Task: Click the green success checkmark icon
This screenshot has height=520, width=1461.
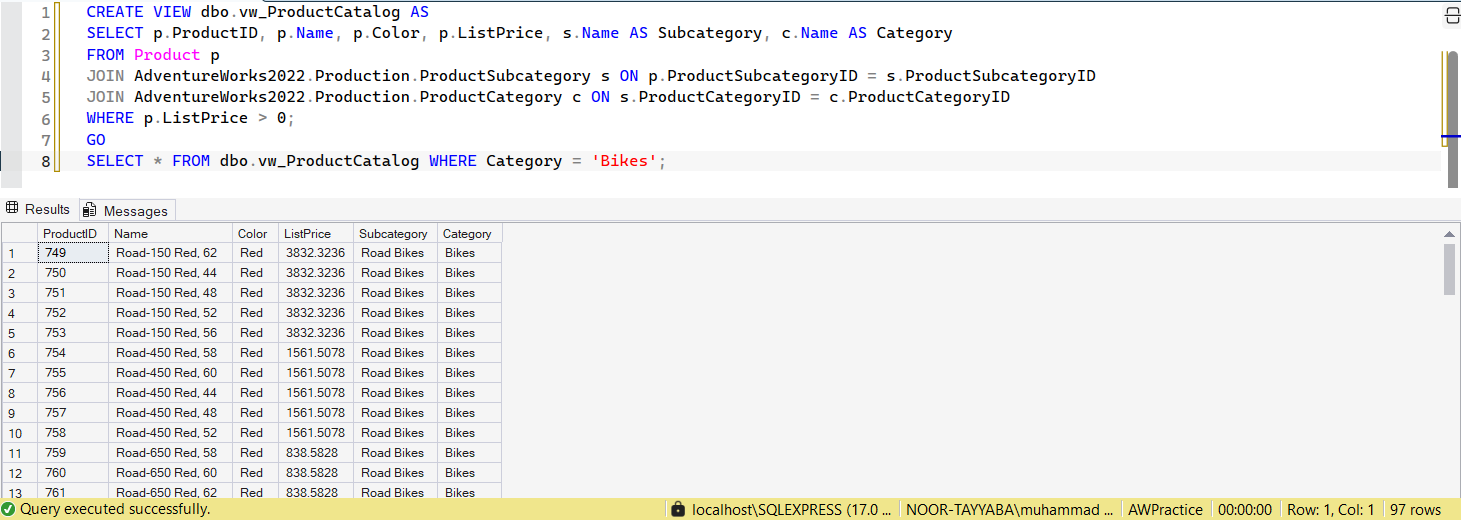Action: pos(9,509)
